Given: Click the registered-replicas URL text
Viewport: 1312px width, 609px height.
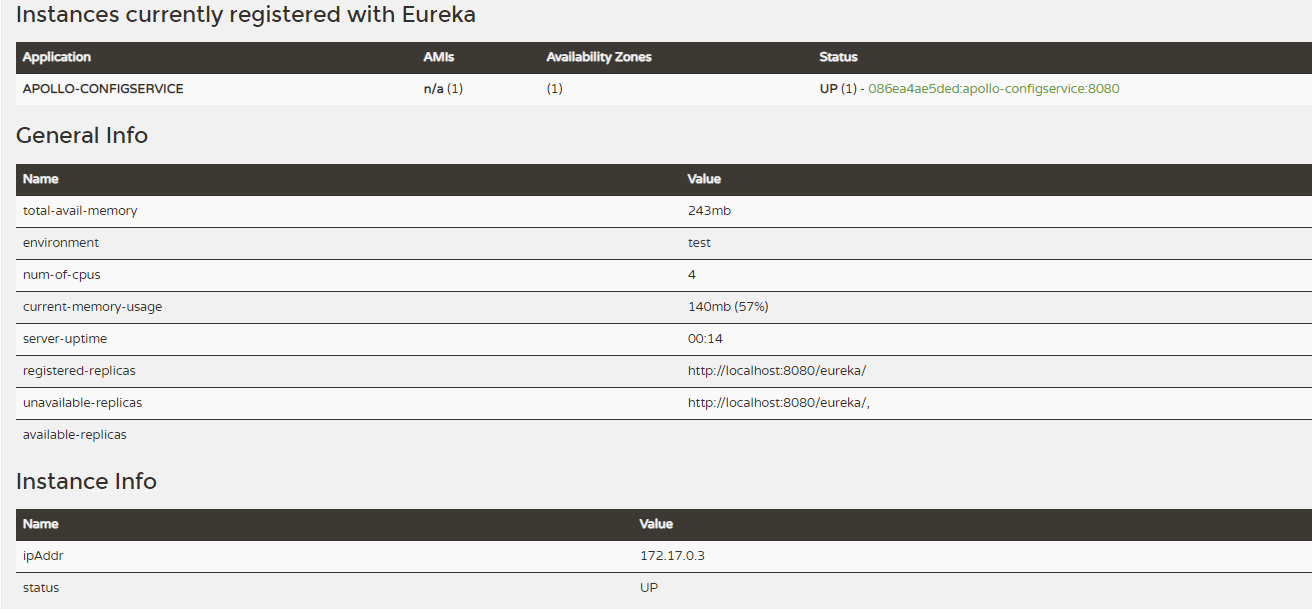Looking at the screenshot, I should point(777,371).
